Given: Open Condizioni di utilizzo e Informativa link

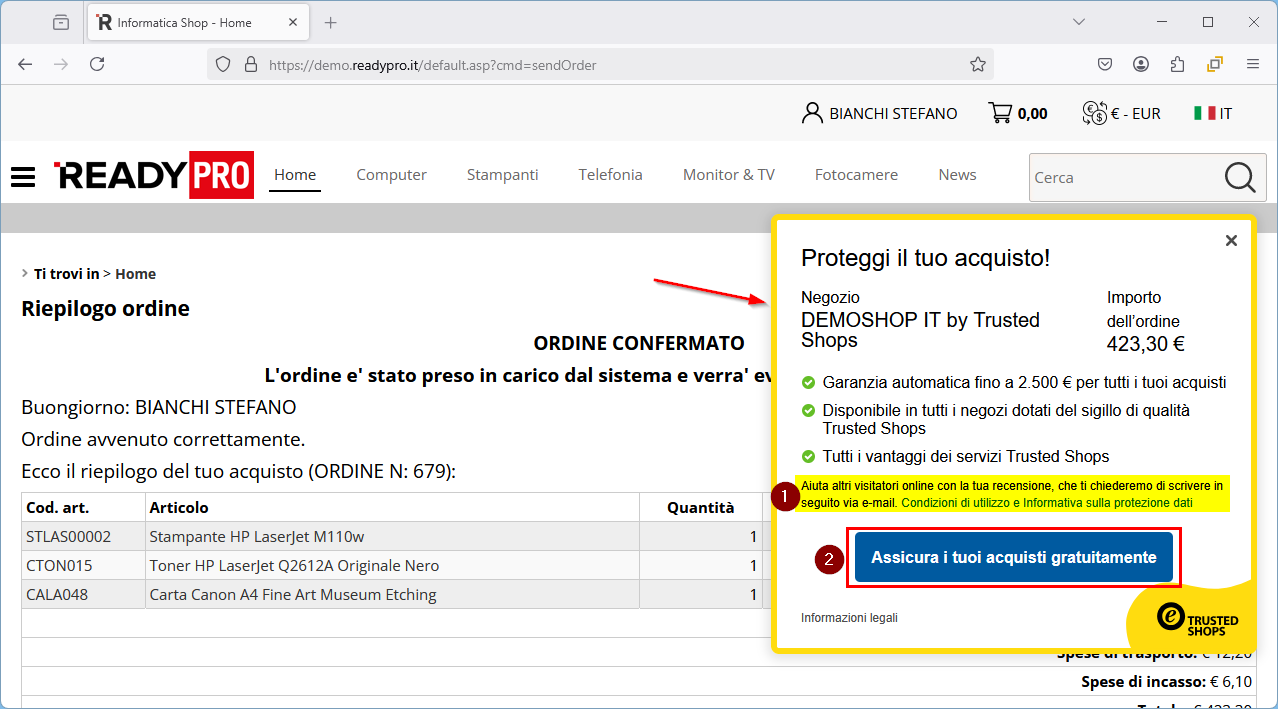Looking at the screenshot, I should (1046, 503).
